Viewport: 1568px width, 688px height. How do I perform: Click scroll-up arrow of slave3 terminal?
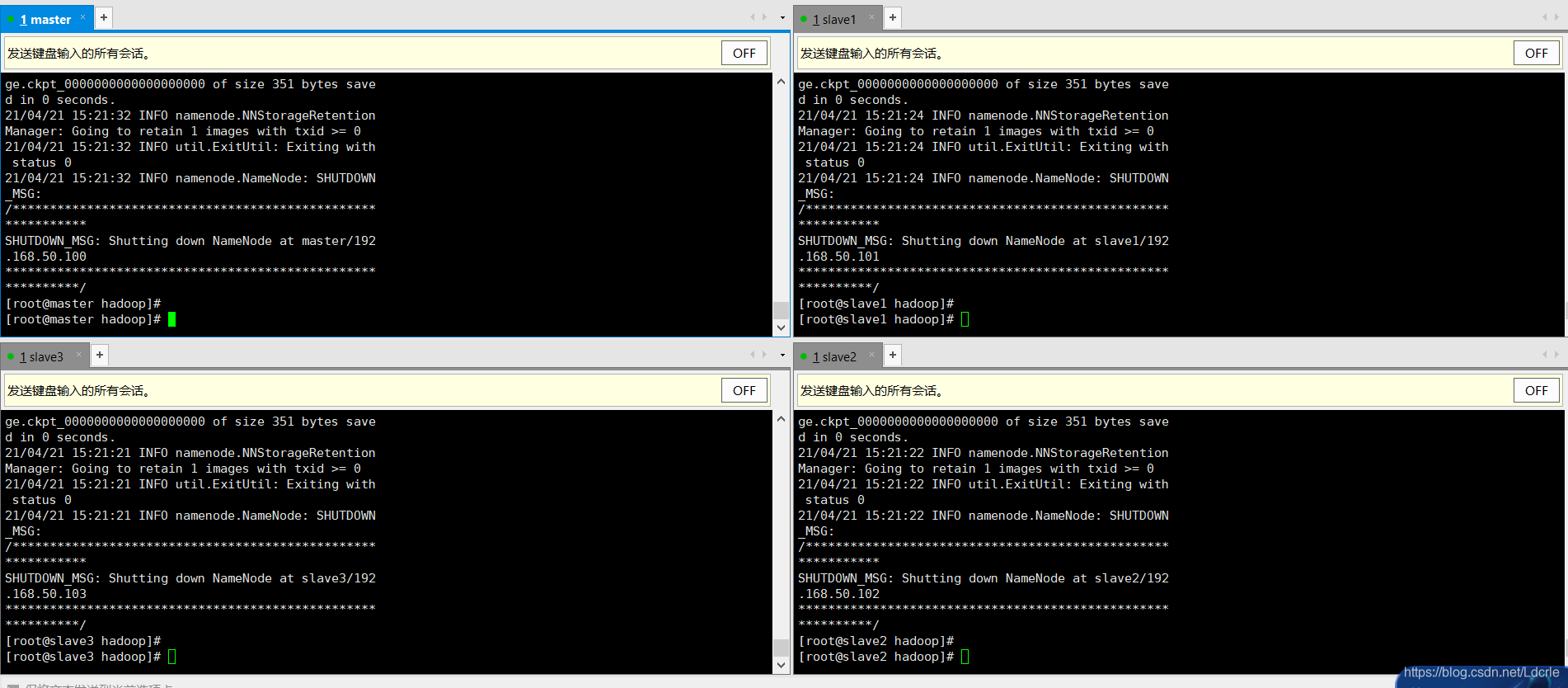click(x=781, y=418)
